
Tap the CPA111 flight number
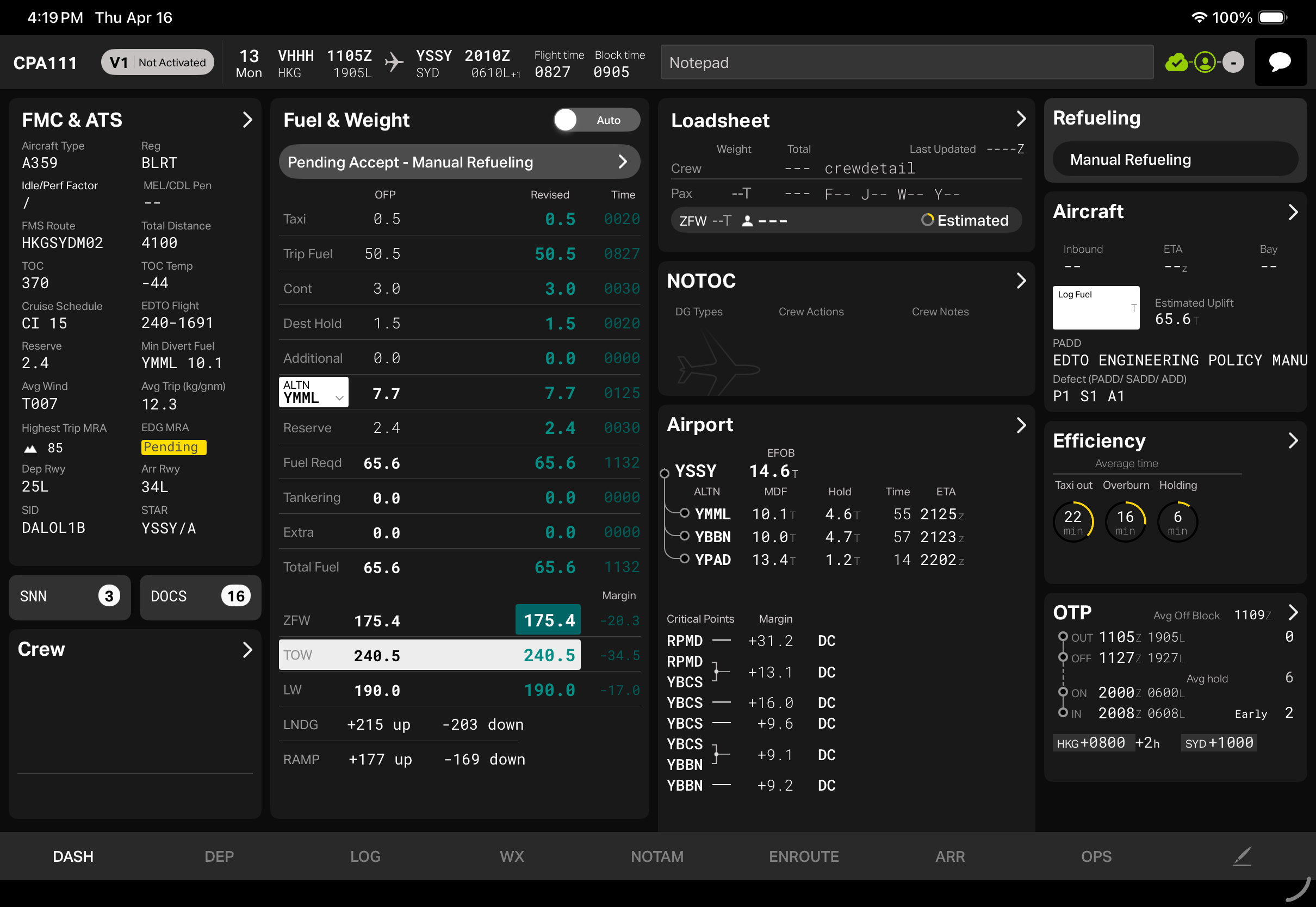tap(45, 63)
